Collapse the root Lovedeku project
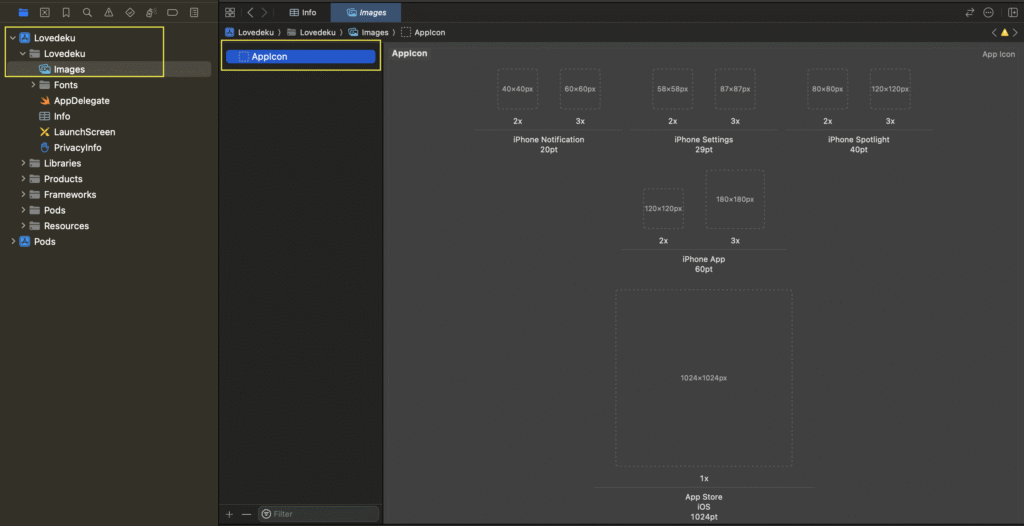The height and width of the screenshot is (526, 1024). coord(11,38)
